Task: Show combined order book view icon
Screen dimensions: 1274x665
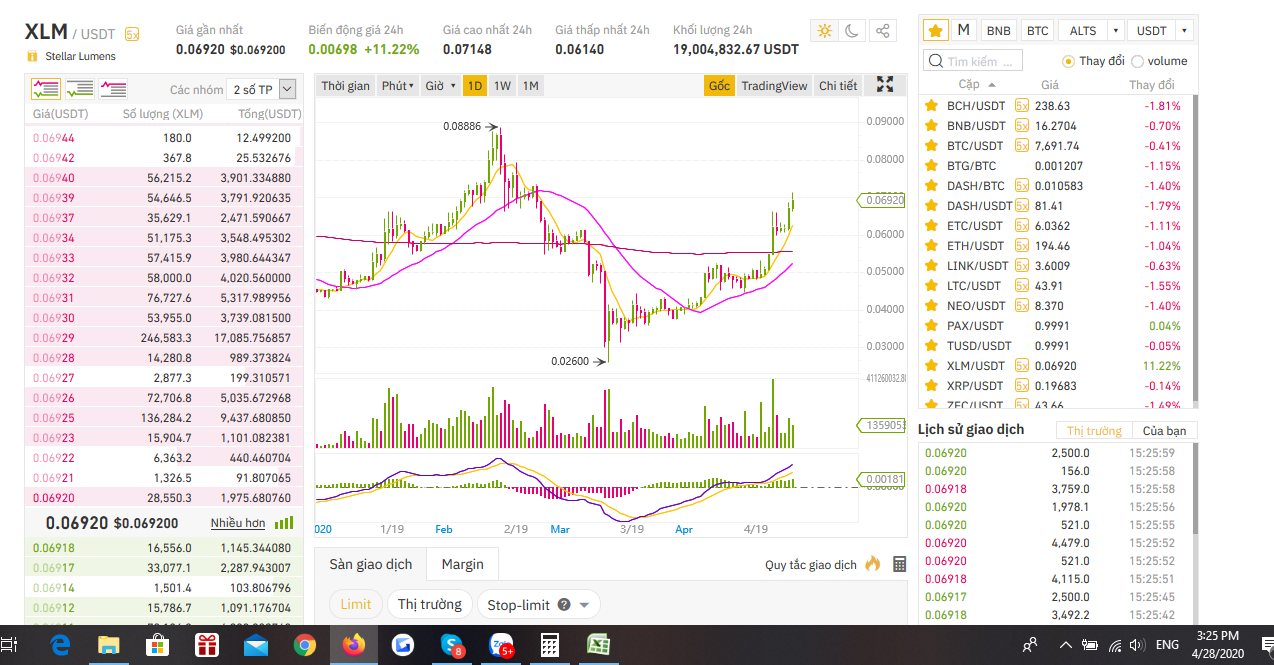Action: [x=45, y=89]
